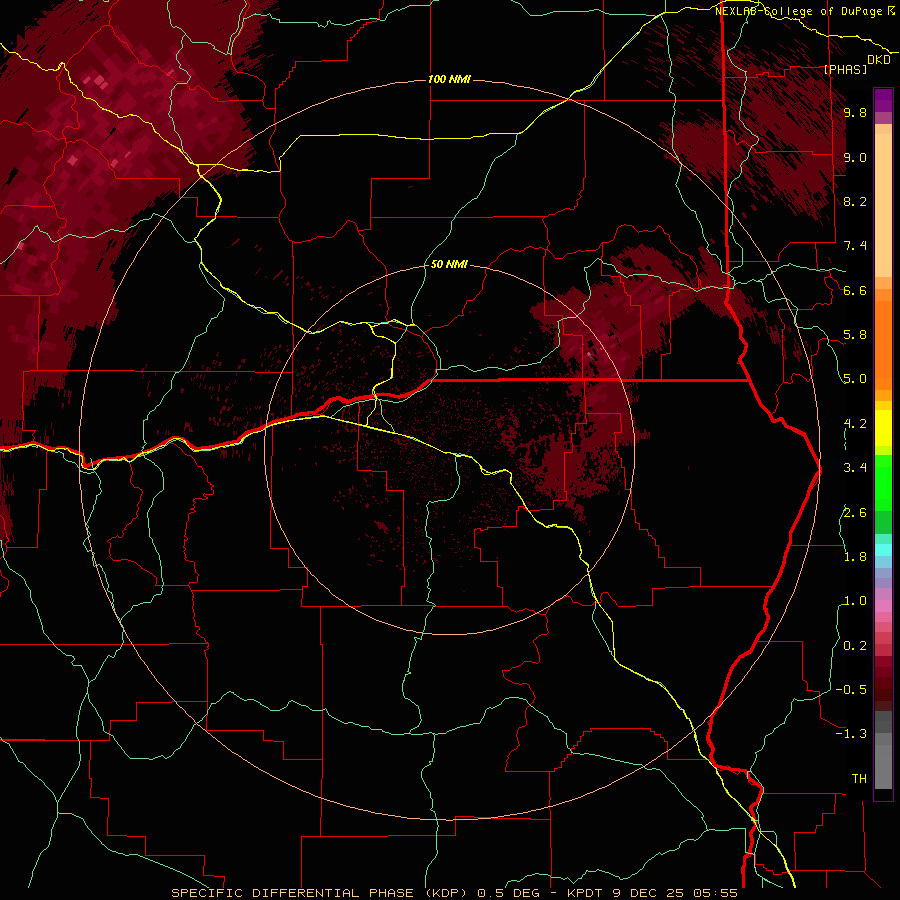Click the 3.4 scale value
This screenshot has width=900, height=900.
[x=855, y=468]
